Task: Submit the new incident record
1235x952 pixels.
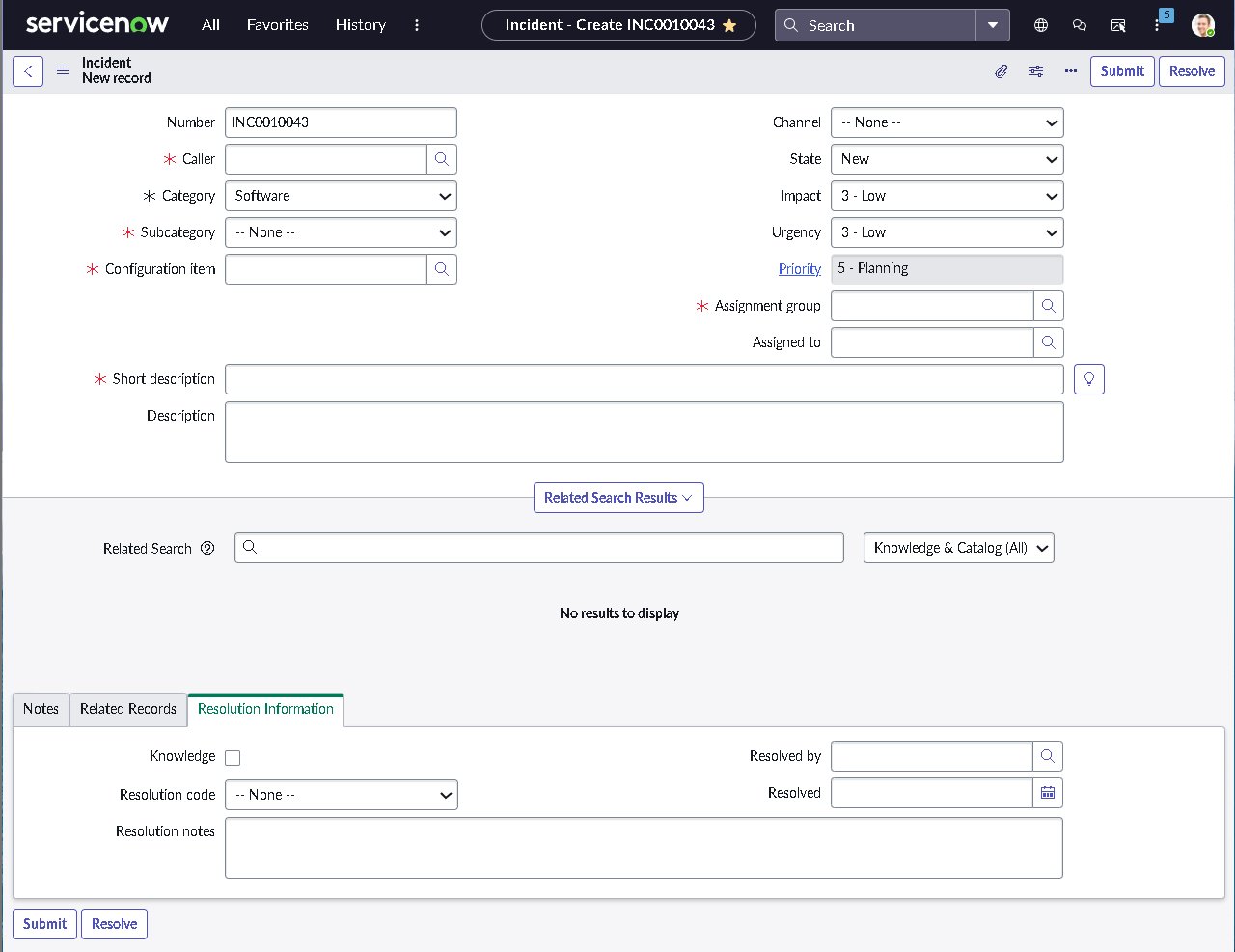Action: click(1121, 70)
